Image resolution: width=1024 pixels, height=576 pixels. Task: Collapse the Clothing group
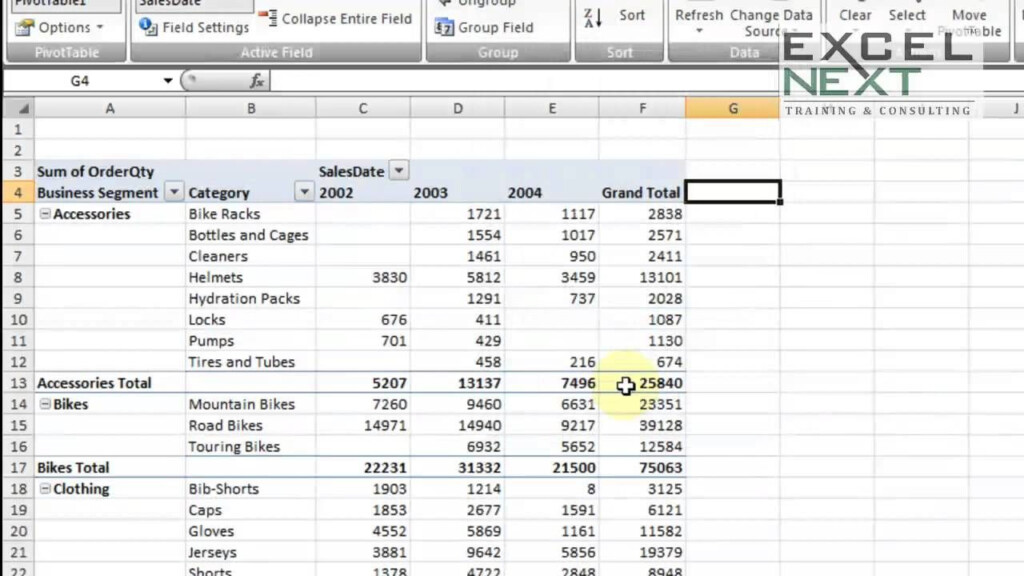coord(45,488)
